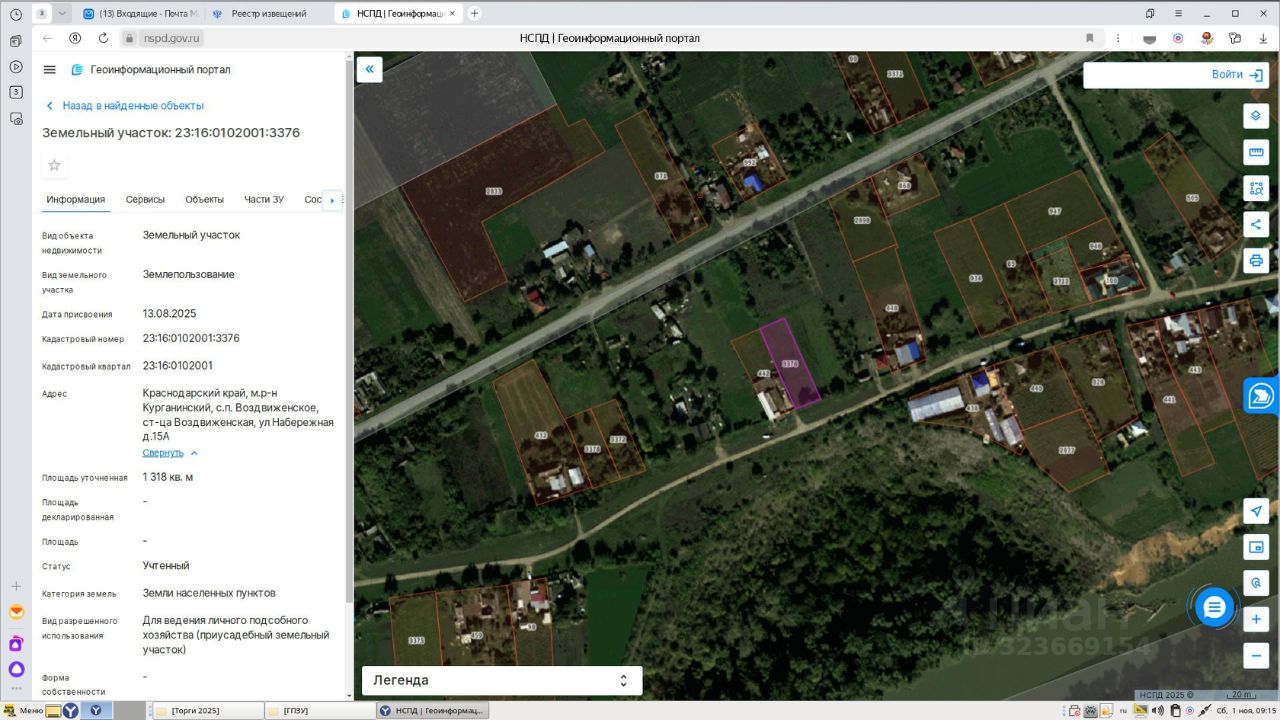The width and height of the screenshot is (1280, 720).
Task: Select the ruler measurement tool
Action: [1256, 152]
